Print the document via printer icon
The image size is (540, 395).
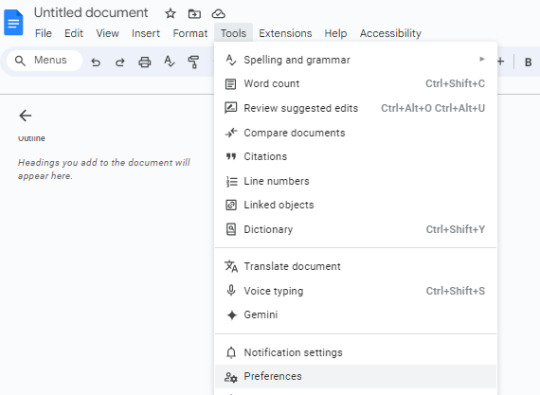pyautogui.click(x=145, y=62)
